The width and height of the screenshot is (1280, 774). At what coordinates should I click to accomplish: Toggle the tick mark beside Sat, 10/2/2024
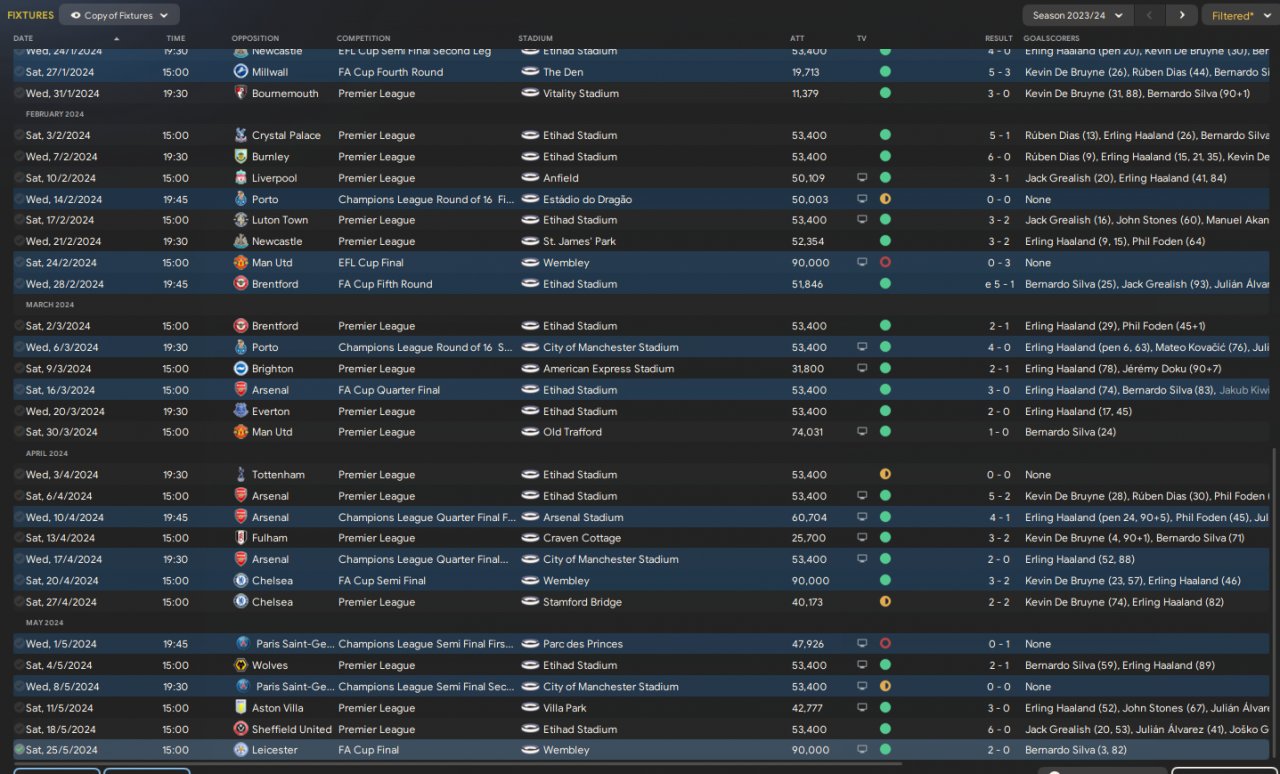[19, 178]
